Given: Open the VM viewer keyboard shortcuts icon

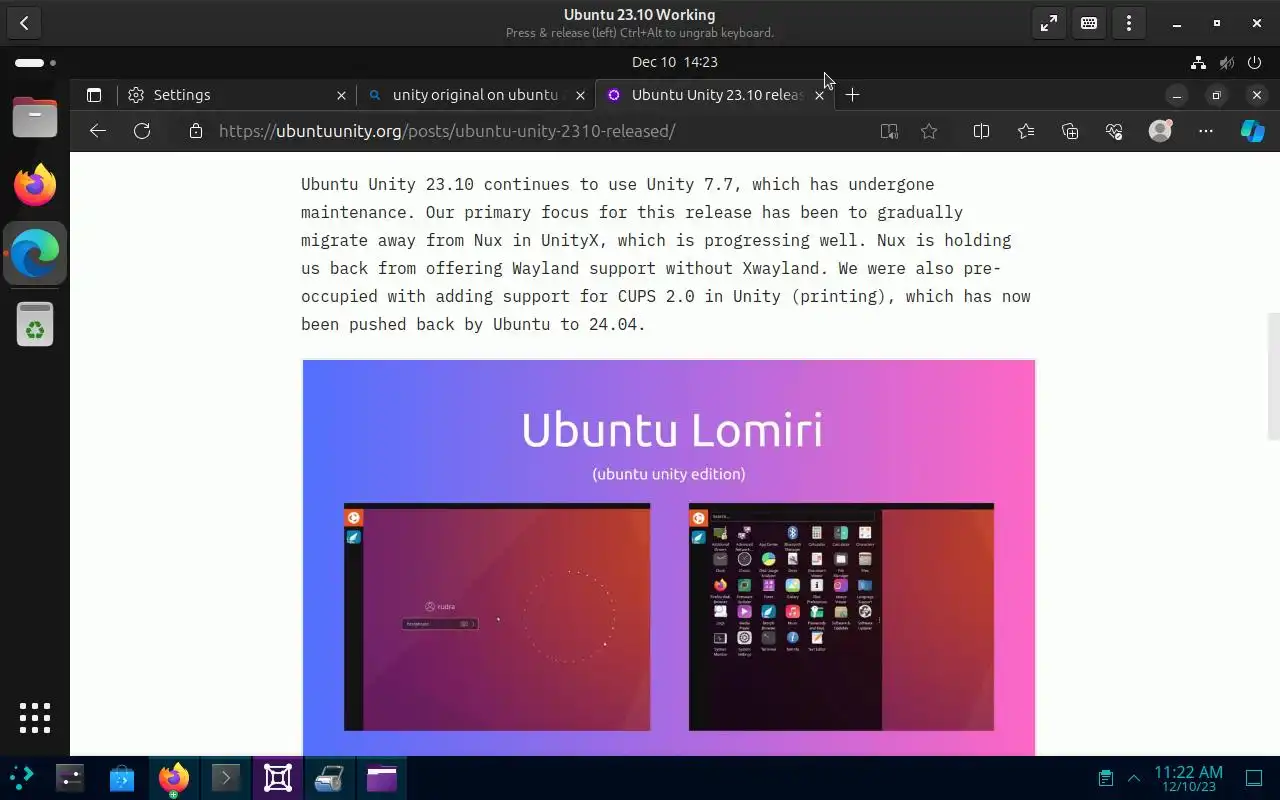Looking at the screenshot, I should pos(1089,23).
